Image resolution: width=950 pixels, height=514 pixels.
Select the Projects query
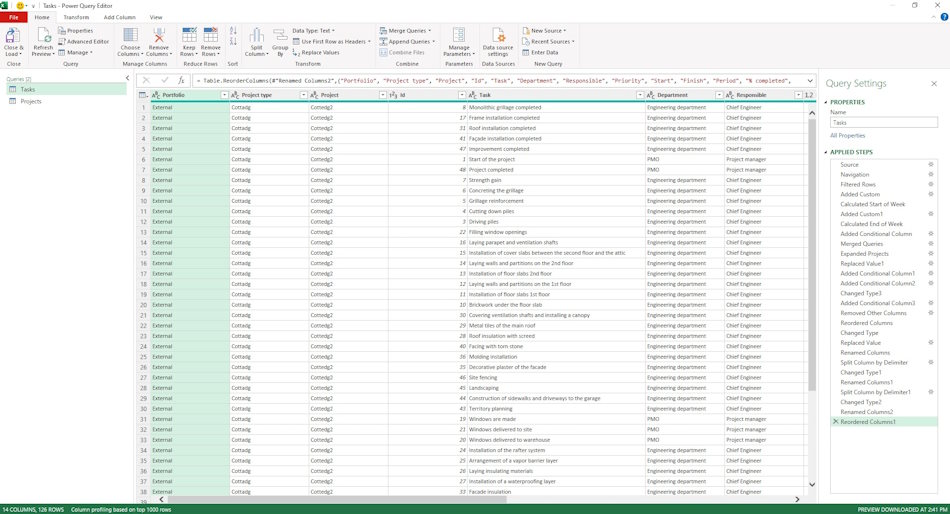point(66,101)
